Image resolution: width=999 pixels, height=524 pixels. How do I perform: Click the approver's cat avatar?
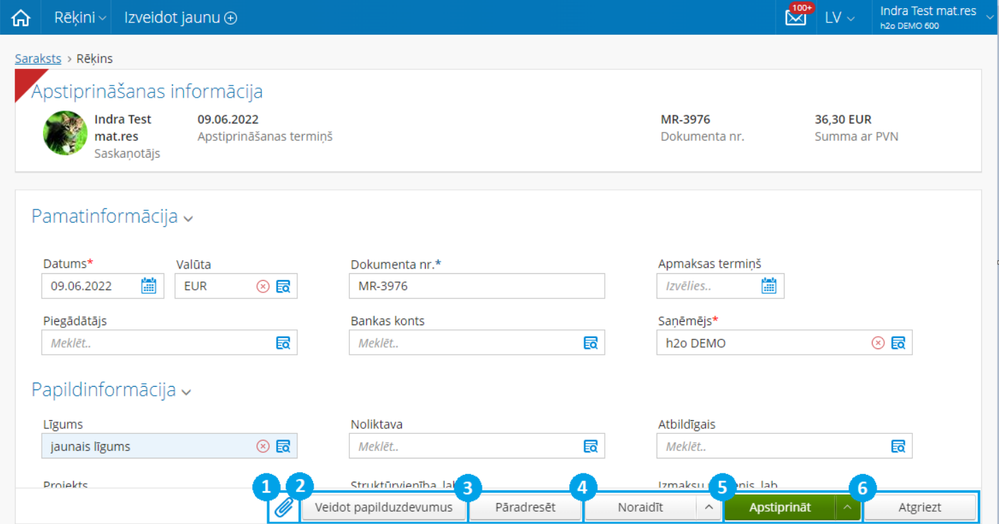coord(65,133)
